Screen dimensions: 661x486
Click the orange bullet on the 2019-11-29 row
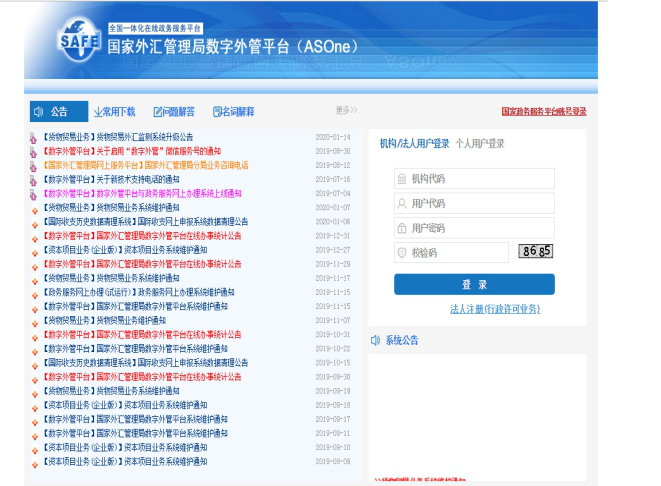coord(35,267)
